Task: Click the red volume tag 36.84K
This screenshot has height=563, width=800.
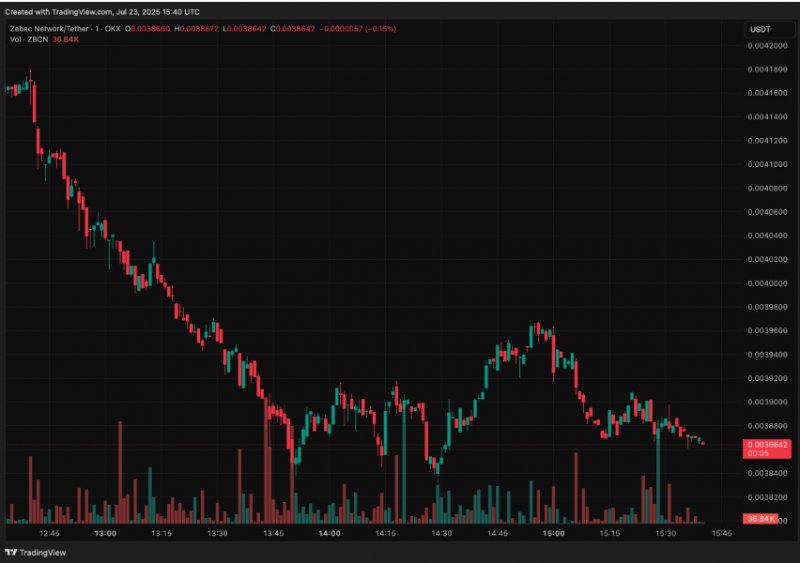Action: [x=761, y=518]
